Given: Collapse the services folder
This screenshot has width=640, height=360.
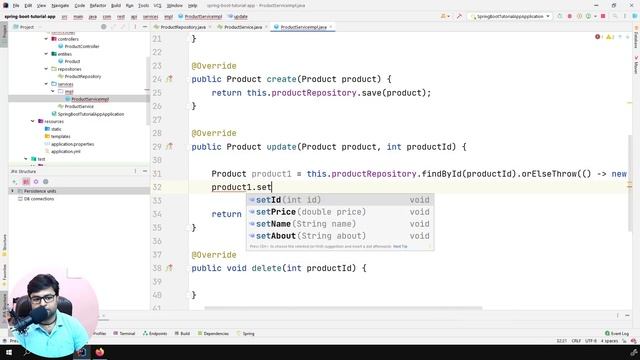Looking at the screenshot, I should tap(46, 84).
